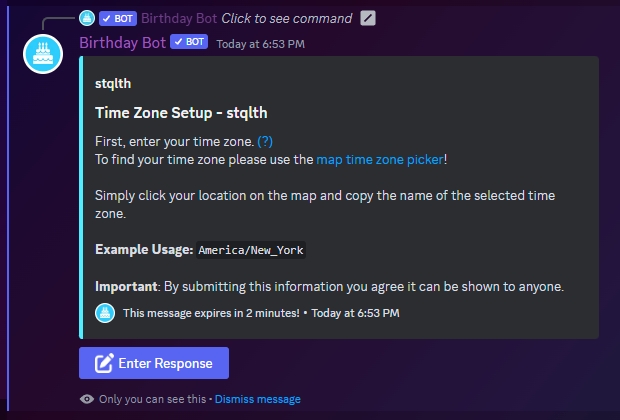The width and height of the screenshot is (620, 420).
Task: Click the eye icon beside 'Only you can see this'
Action: (x=88, y=399)
